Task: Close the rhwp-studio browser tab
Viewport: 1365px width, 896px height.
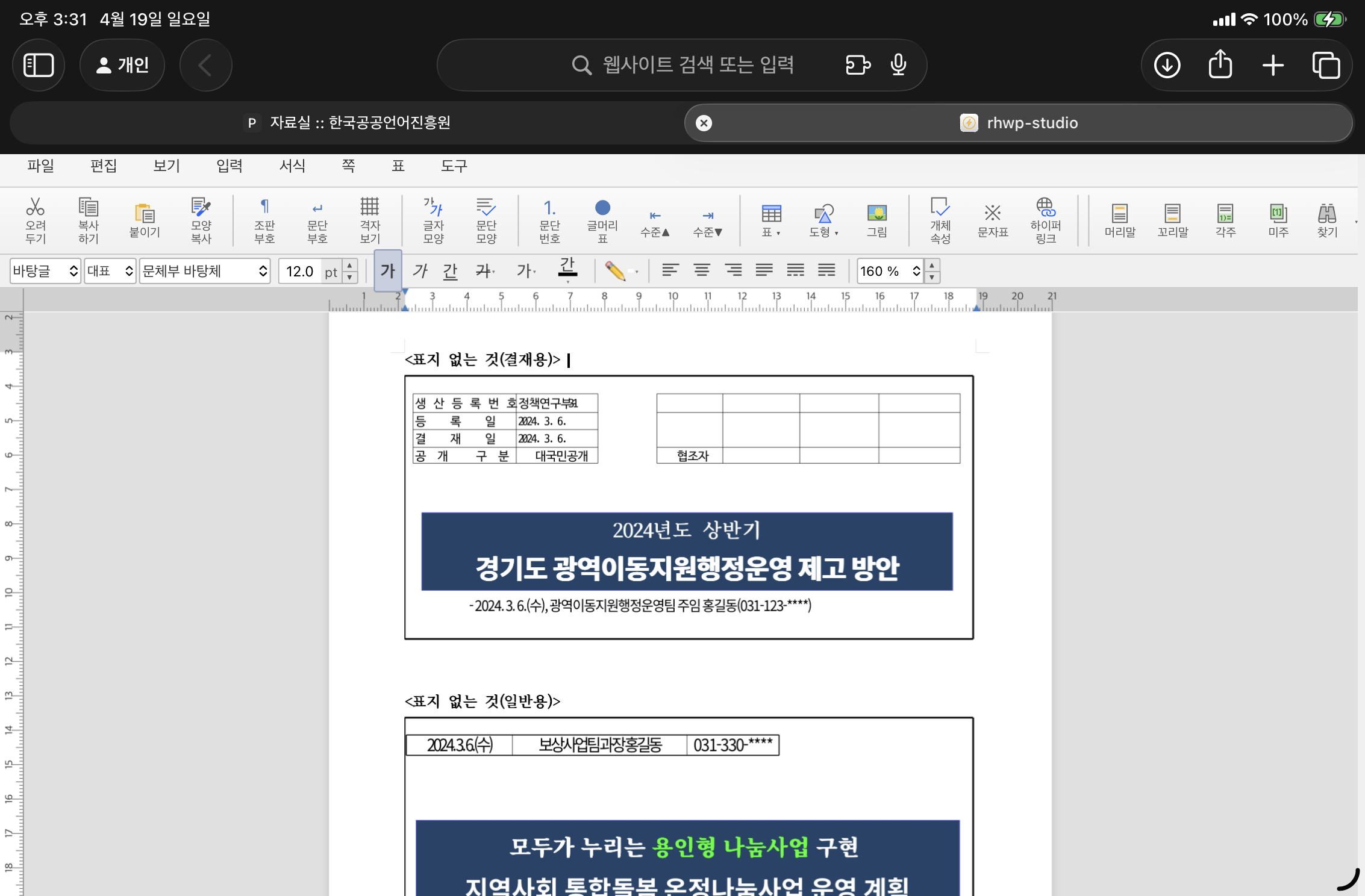Action: pyautogui.click(x=704, y=123)
